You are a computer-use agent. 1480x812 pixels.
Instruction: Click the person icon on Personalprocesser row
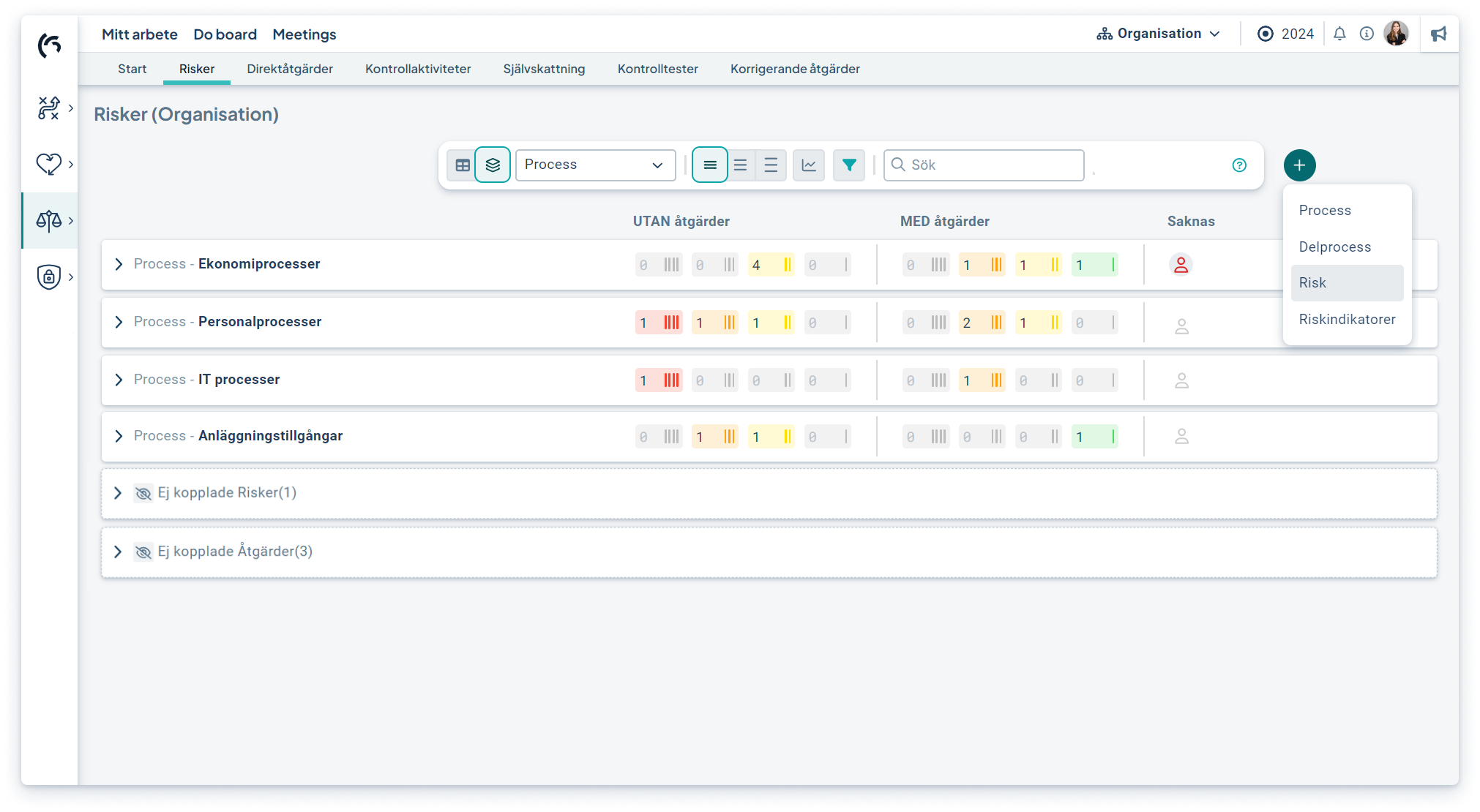click(x=1181, y=326)
